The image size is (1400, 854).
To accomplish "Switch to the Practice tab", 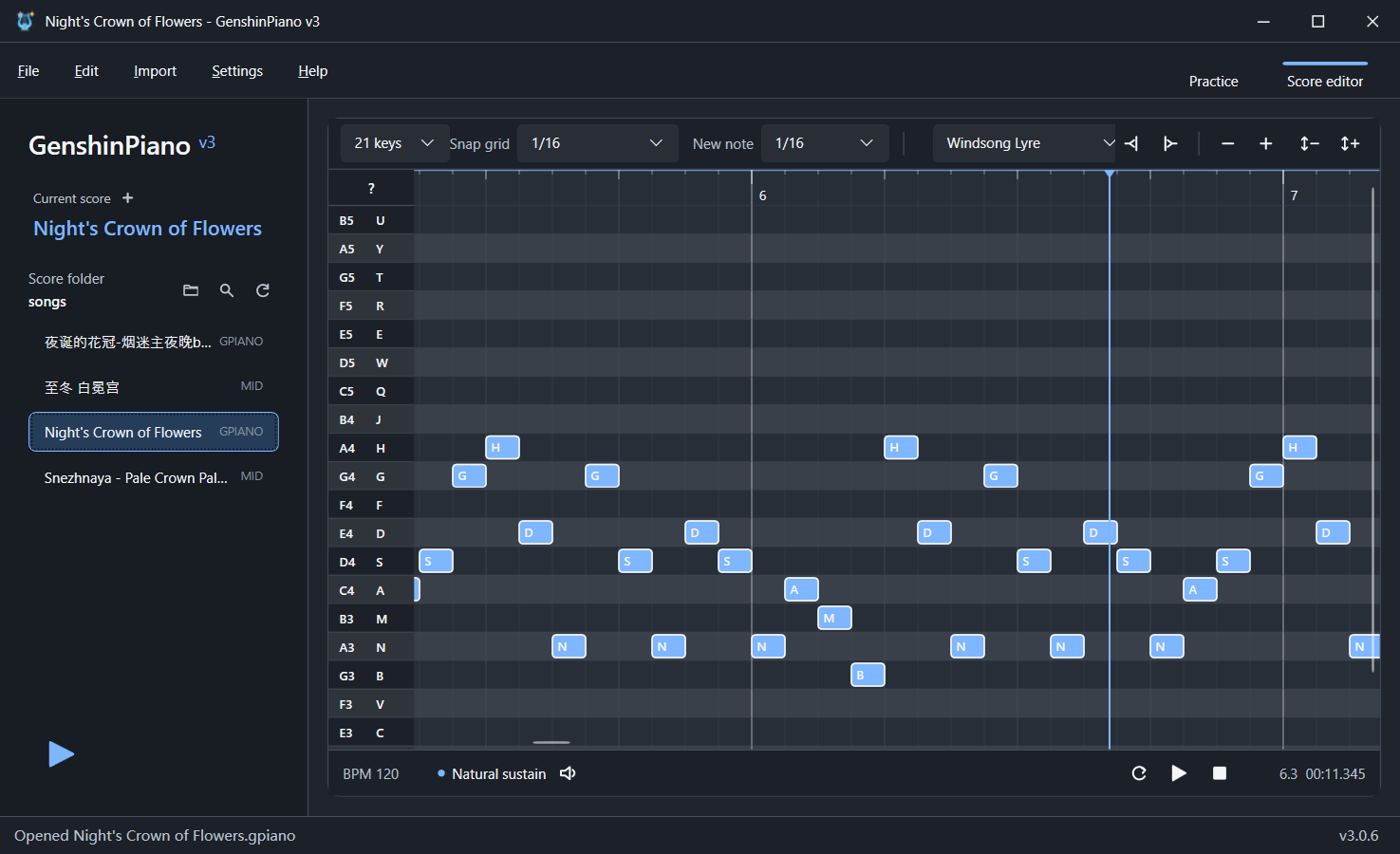I will pos(1213,82).
